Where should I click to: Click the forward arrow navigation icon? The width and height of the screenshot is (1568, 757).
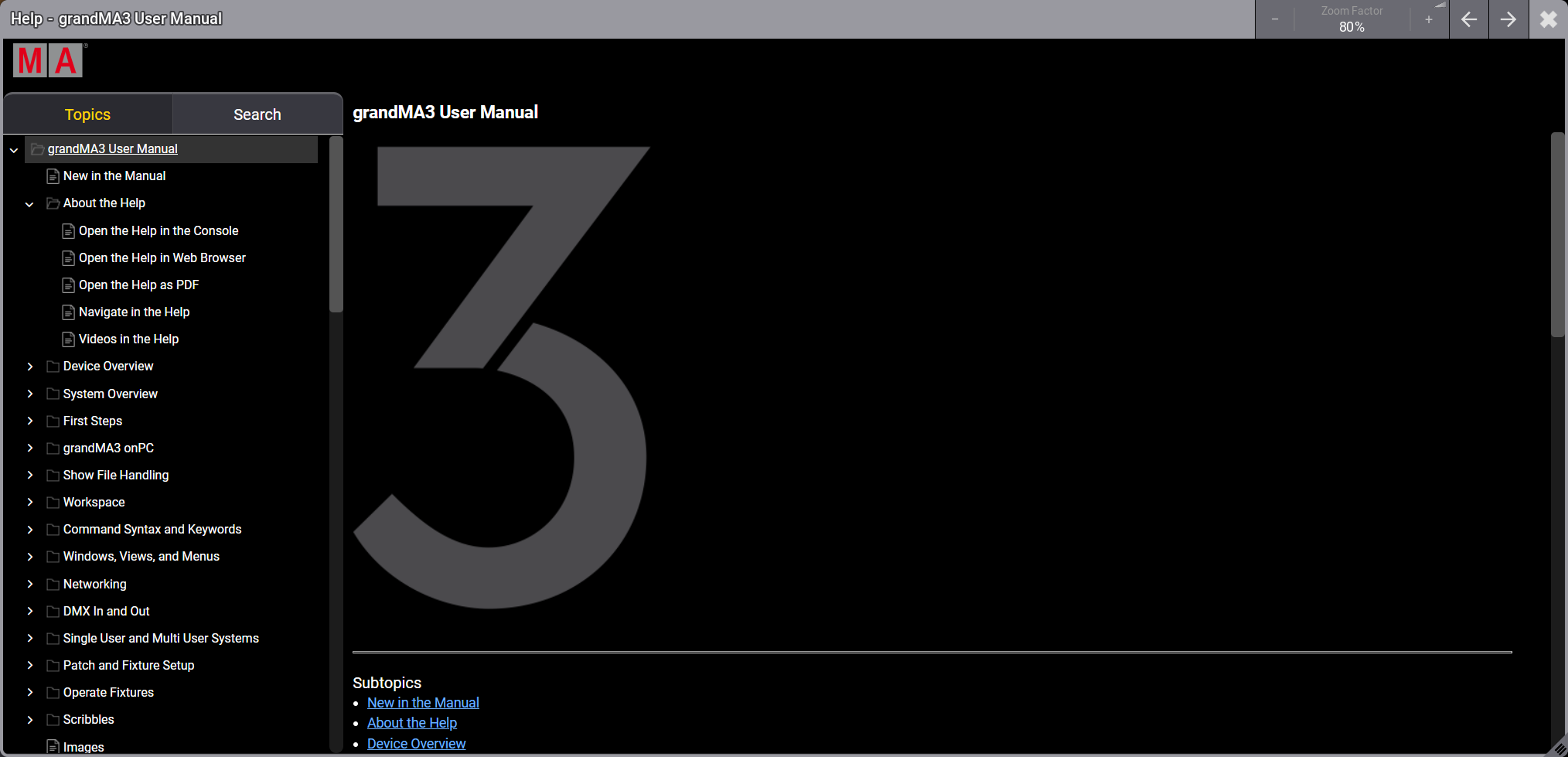(x=1508, y=19)
